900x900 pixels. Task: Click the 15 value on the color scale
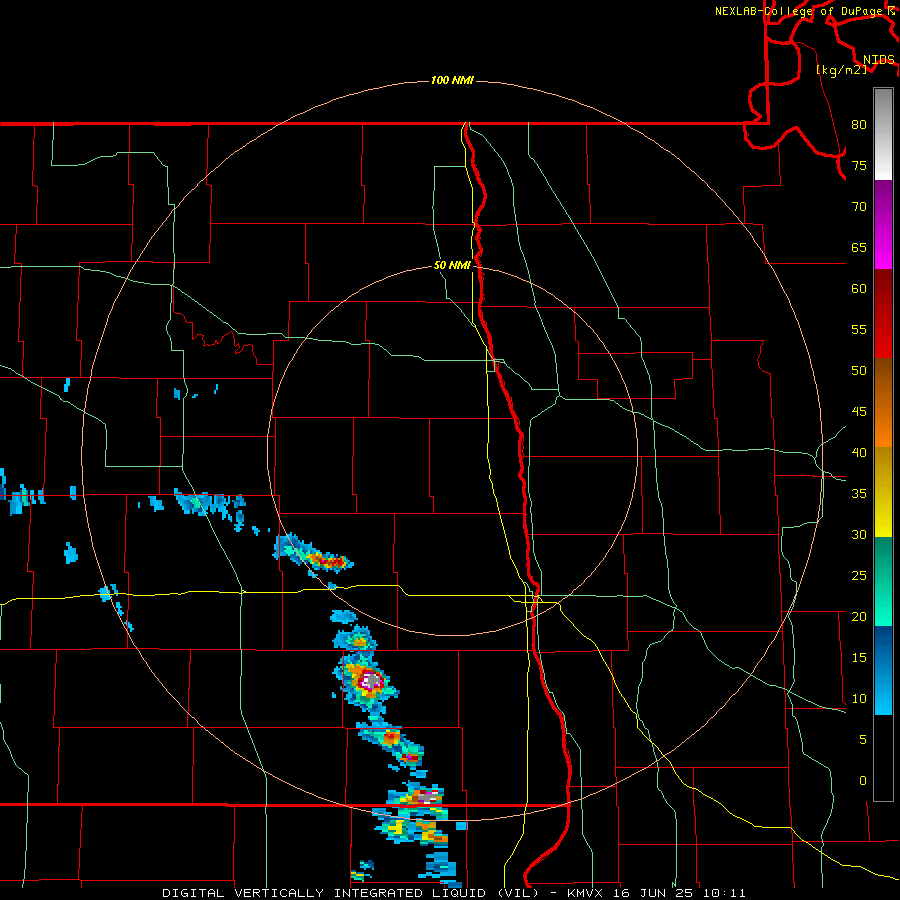pos(859,658)
